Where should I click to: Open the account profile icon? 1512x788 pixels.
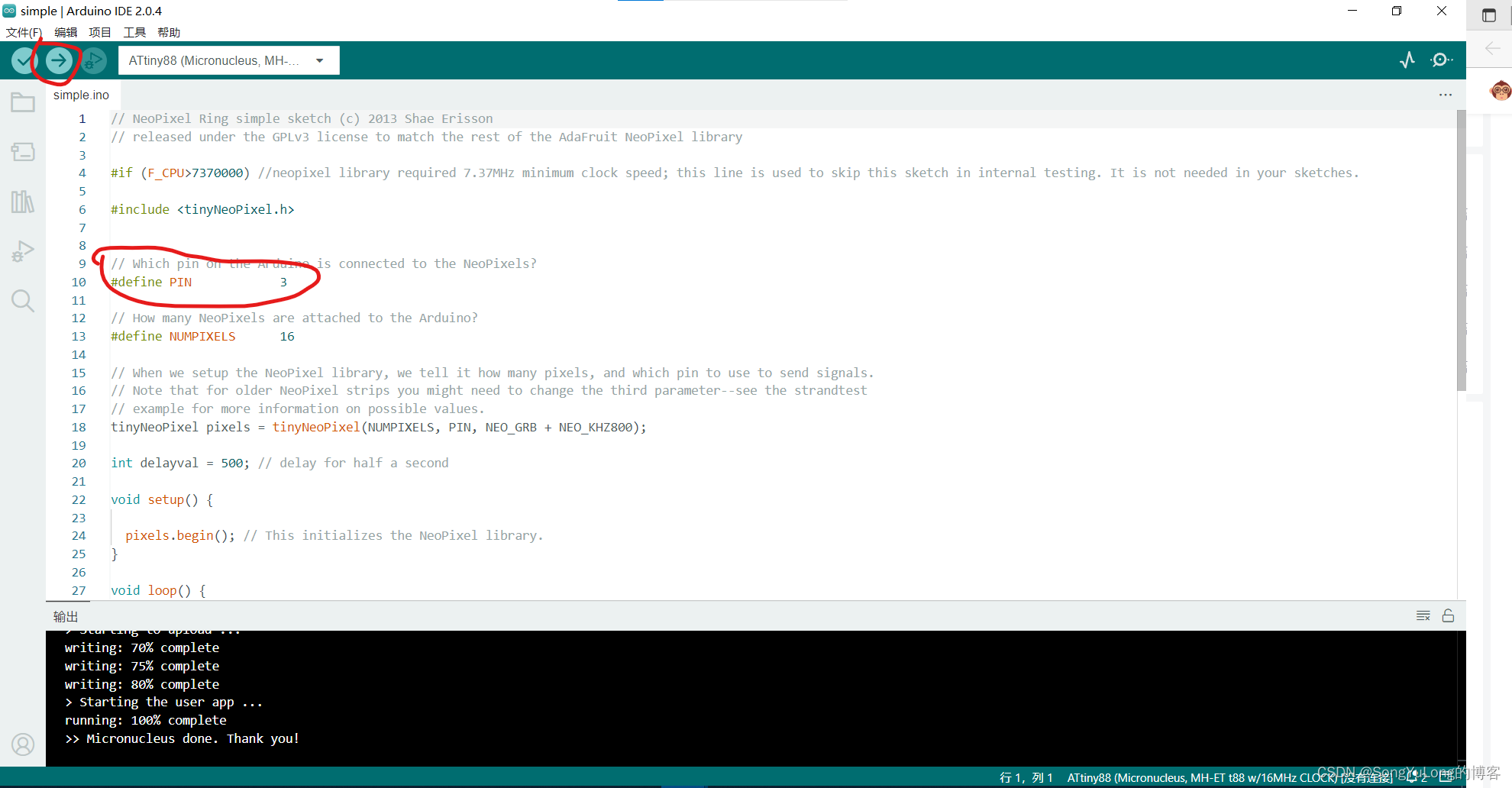click(23, 744)
